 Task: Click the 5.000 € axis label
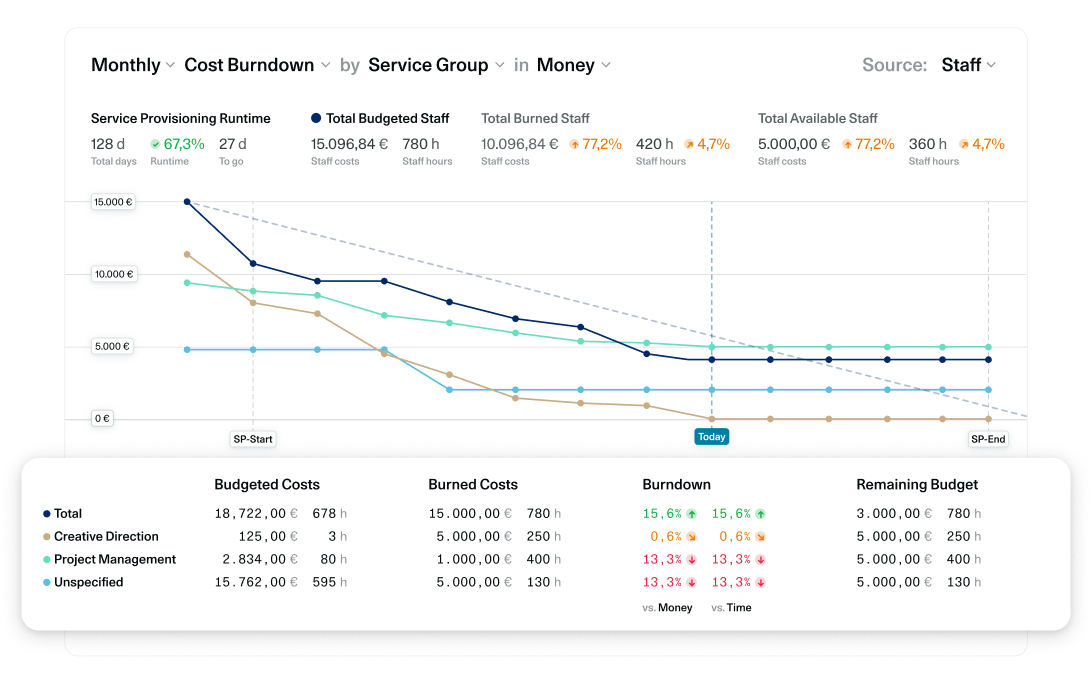click(112, 346)
